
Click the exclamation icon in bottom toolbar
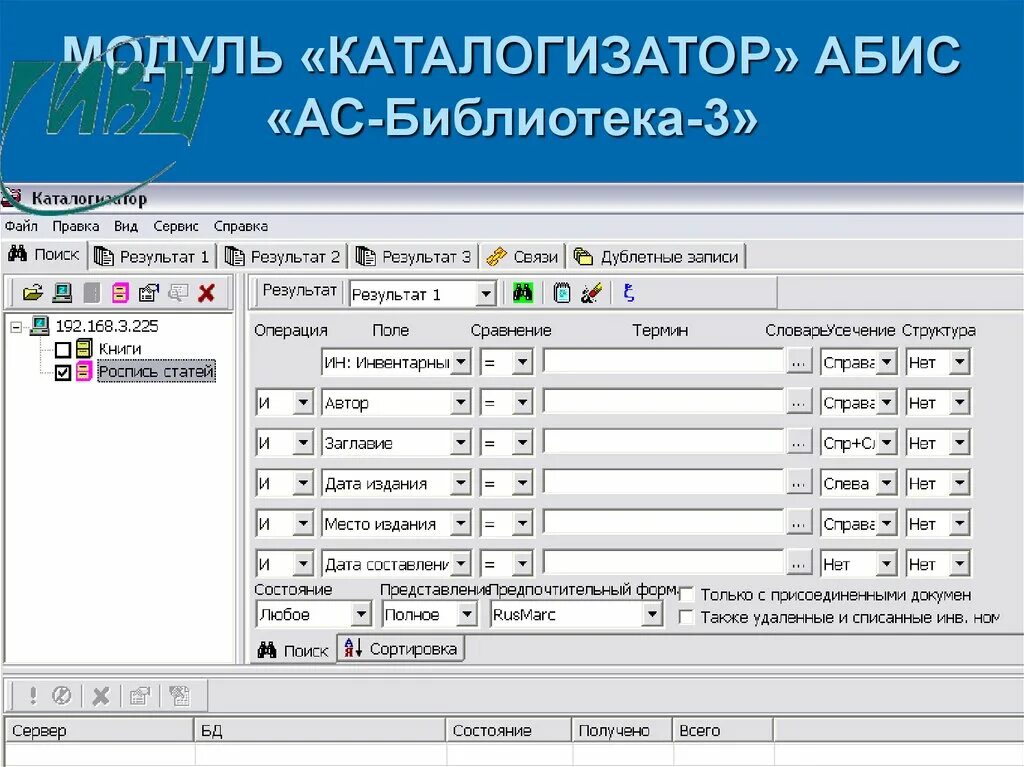[x=33, y=696]
